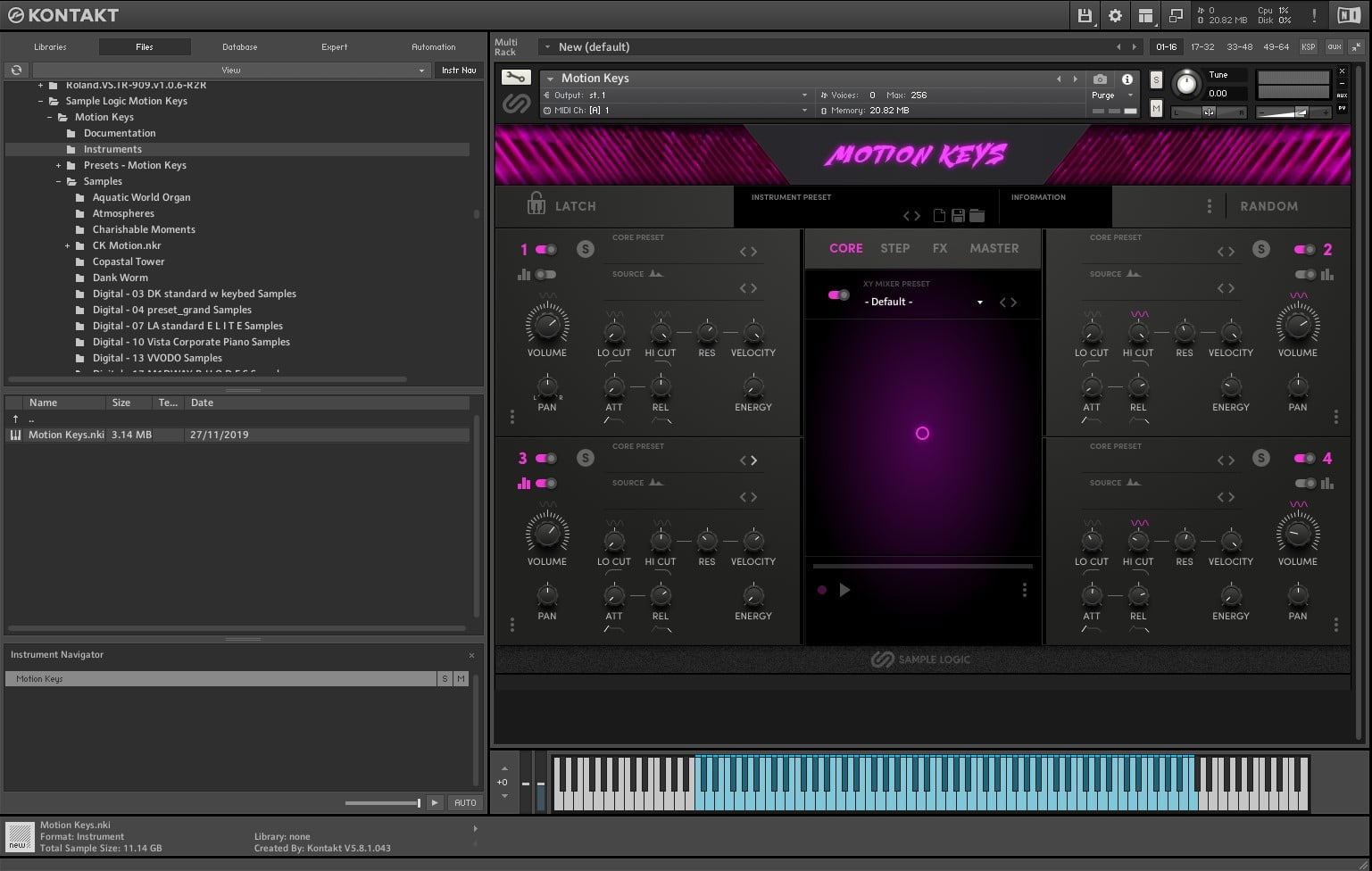
Task: Open the Purge dropdown menu
Action: pyautogui.click(x=1112, y=95)
